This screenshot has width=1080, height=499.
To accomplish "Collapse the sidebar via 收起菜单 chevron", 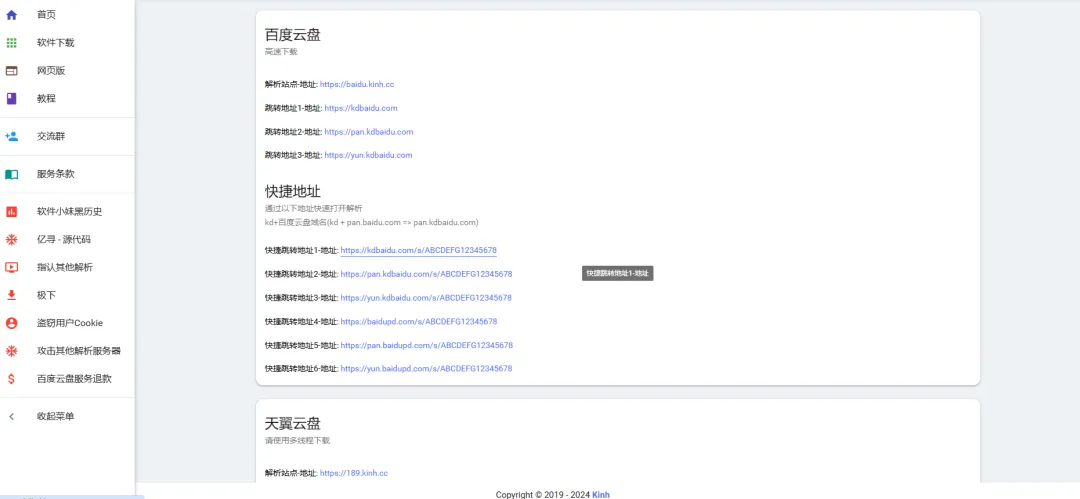I will click(11, 416).
